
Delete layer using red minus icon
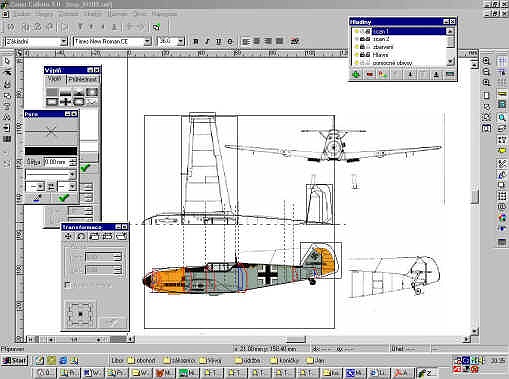click(369, 74)
